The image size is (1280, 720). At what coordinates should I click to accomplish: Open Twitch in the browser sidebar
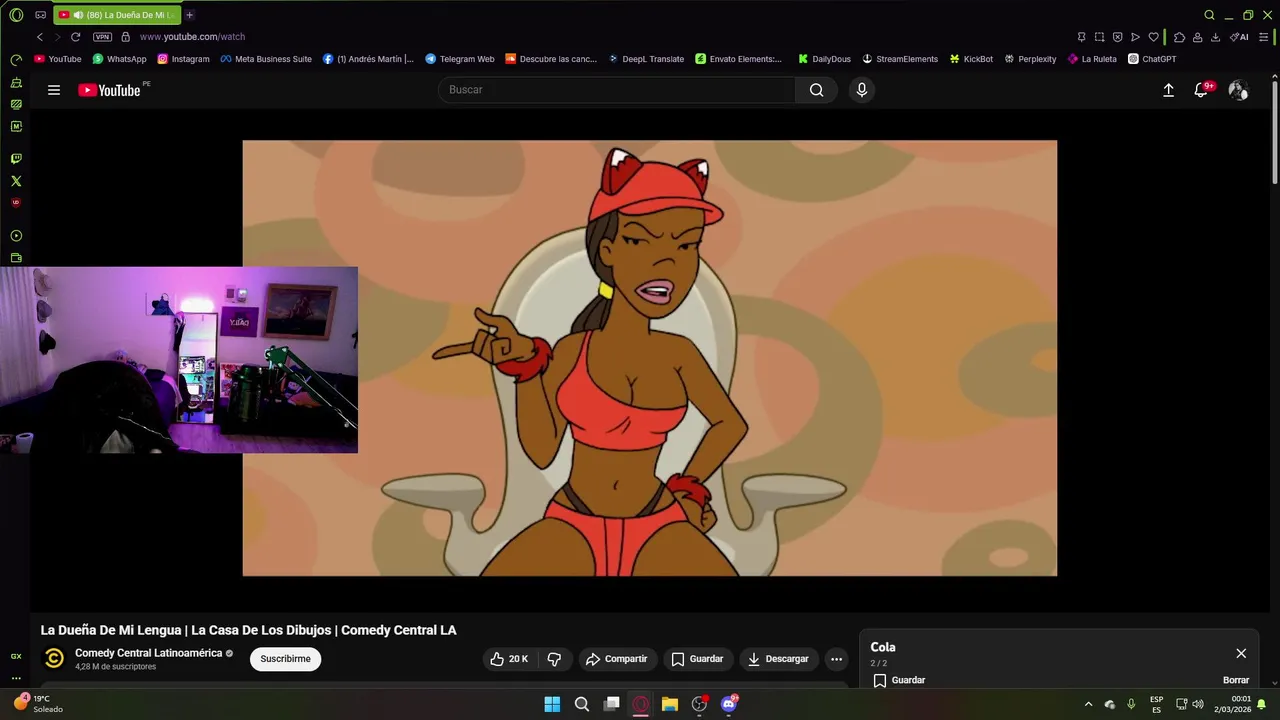click(x=16, y=159)
